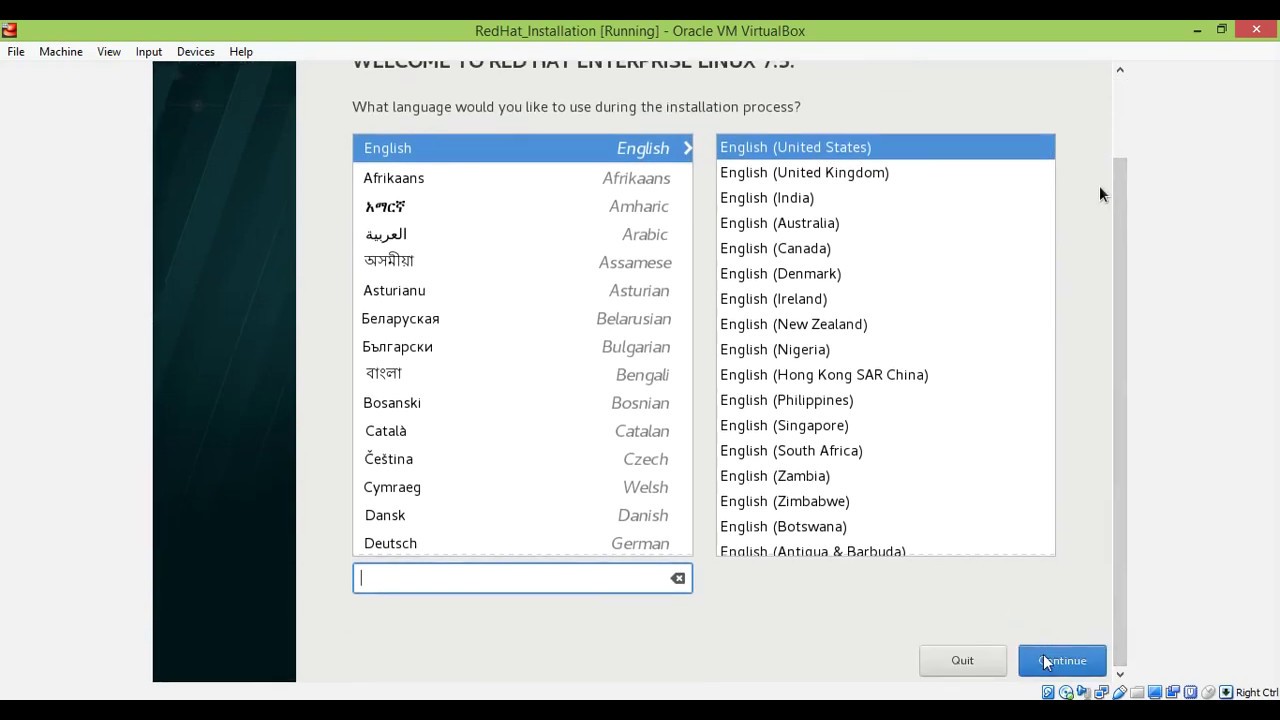Open the File menu

coord(16,52)
